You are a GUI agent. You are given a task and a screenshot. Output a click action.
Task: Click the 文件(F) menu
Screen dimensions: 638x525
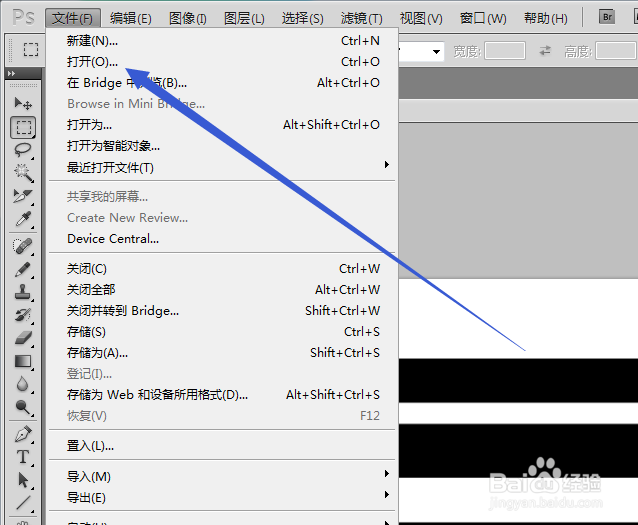click(x=73, y=18)
